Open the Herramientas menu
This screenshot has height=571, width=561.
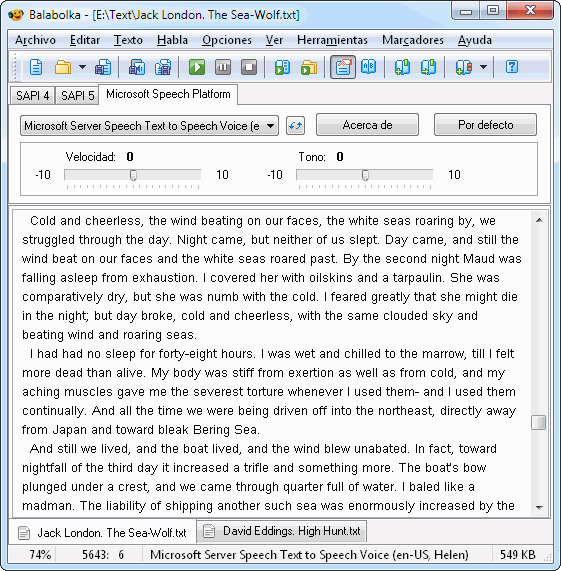332,40
